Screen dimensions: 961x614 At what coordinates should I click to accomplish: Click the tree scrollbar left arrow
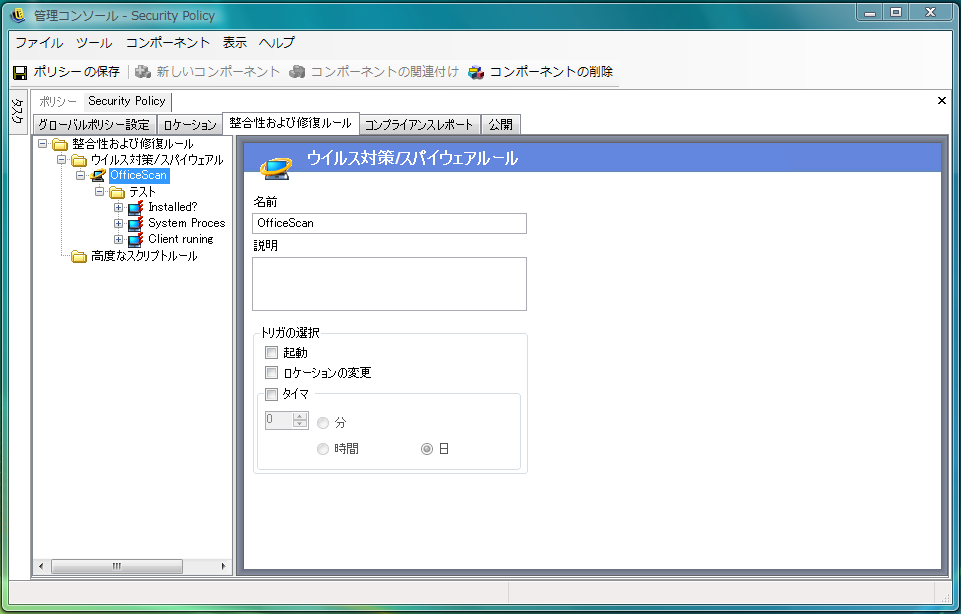(41, 567)
